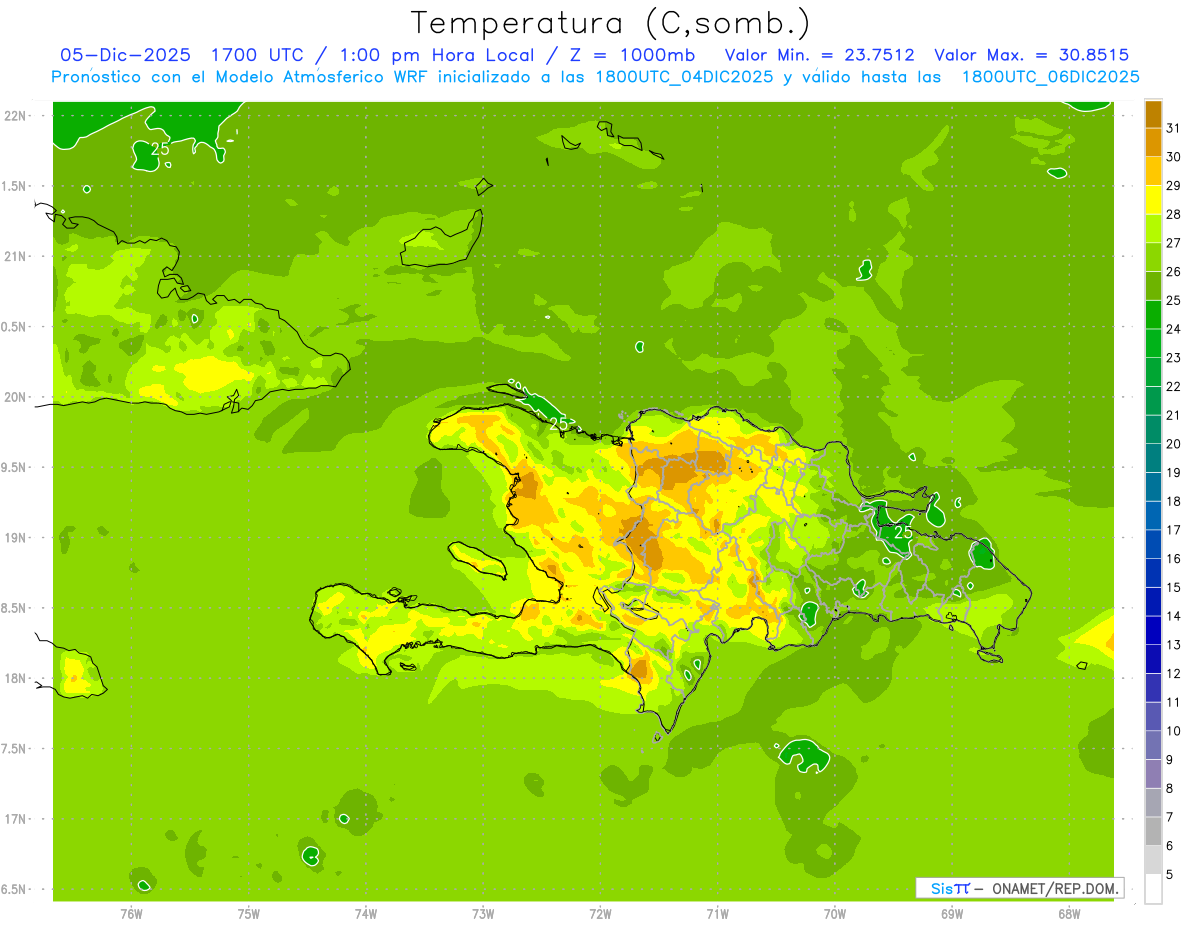Click the '11' label on the color scale
1200x927 pixels.
1175,702
